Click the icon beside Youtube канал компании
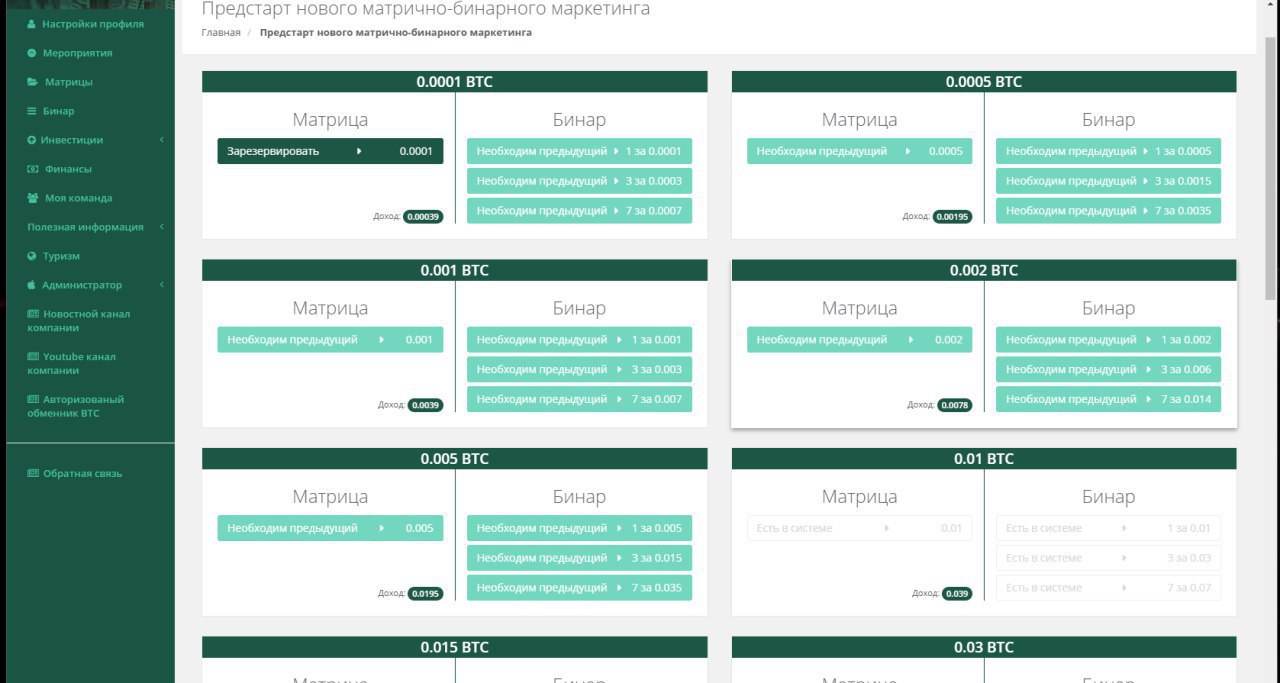This screenshot has height=683, width=1280. click(33, 357)
